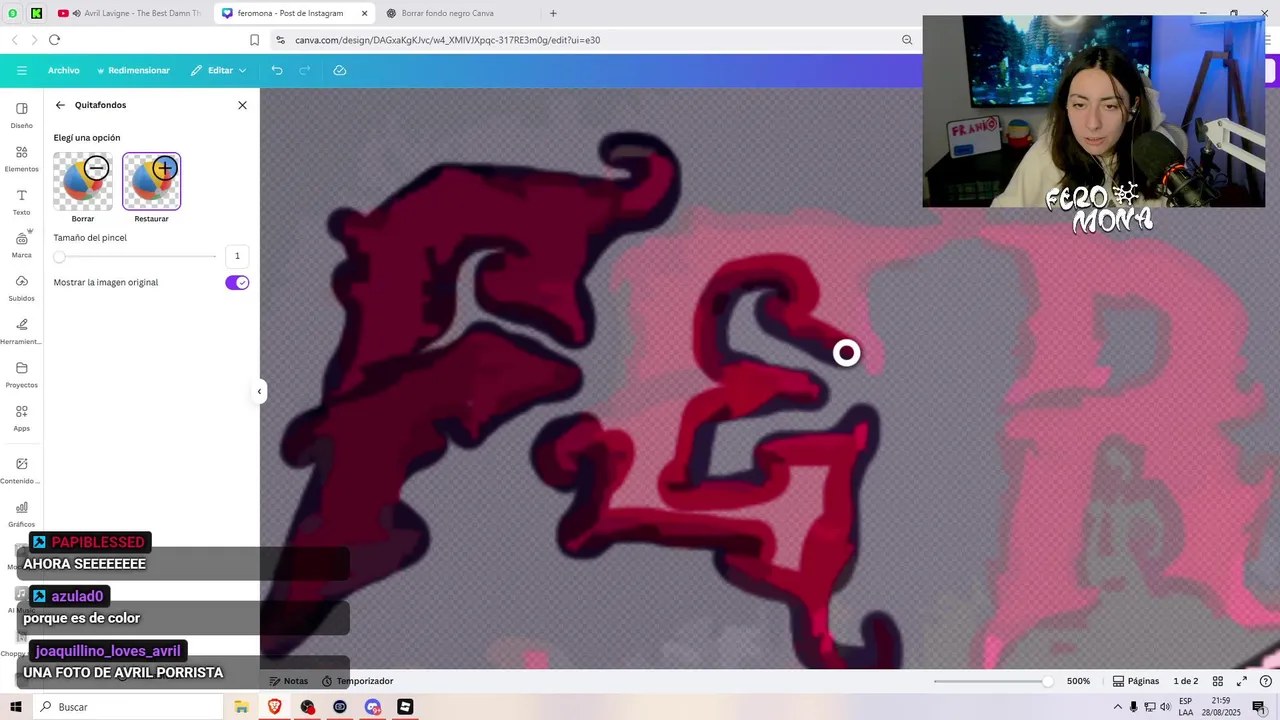Show hidden system tray icons
The image size is (1280, 720).
[x=1118, y=707]
